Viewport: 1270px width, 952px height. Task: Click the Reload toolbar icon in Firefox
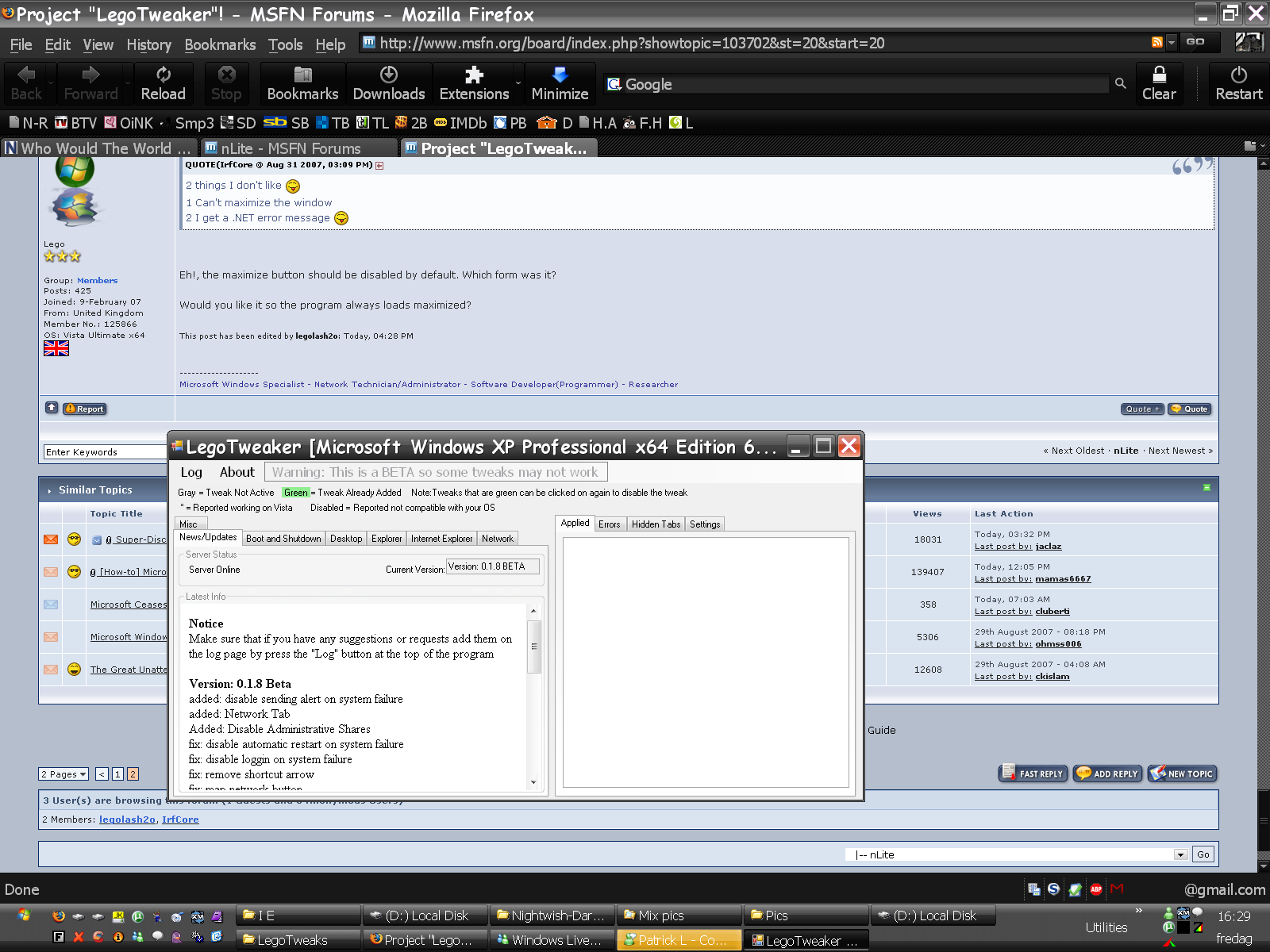pyautogui.click(x=163, y=83)
